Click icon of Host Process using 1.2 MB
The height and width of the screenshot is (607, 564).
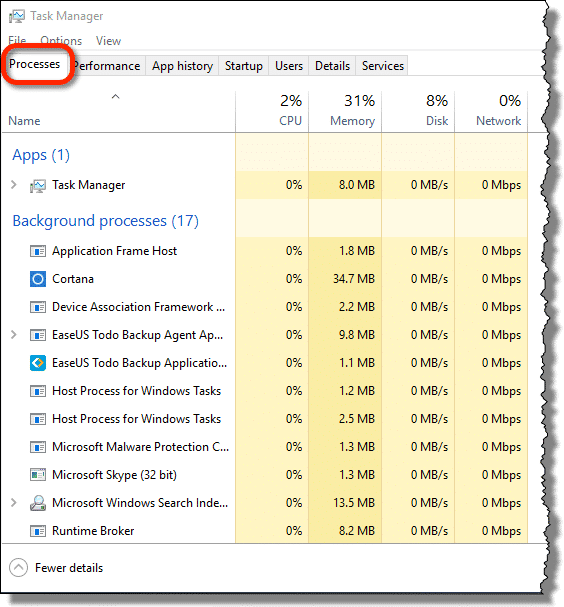(x=38, y=391)
